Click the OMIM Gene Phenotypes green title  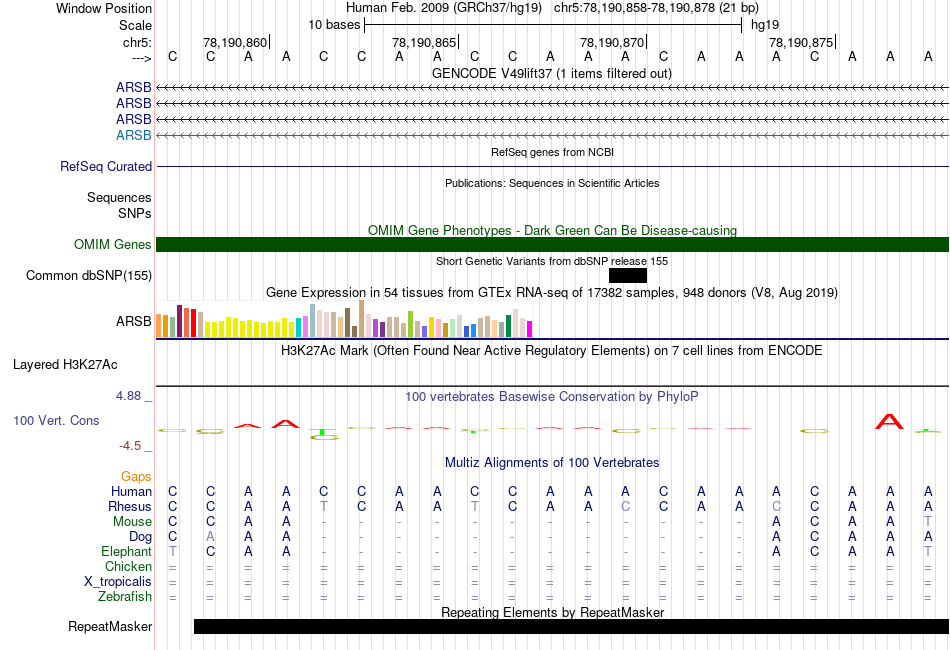tap(552, 230)
